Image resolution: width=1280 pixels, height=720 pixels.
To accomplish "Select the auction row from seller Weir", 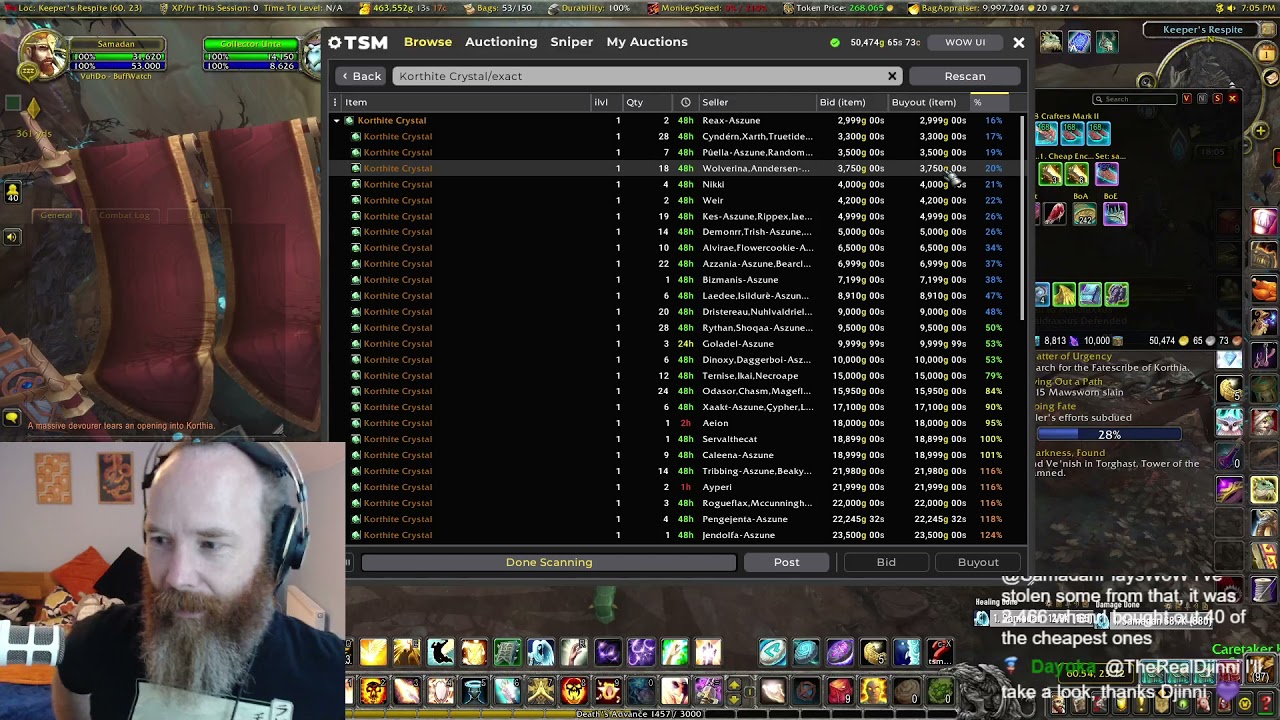I will pos(675,200).
